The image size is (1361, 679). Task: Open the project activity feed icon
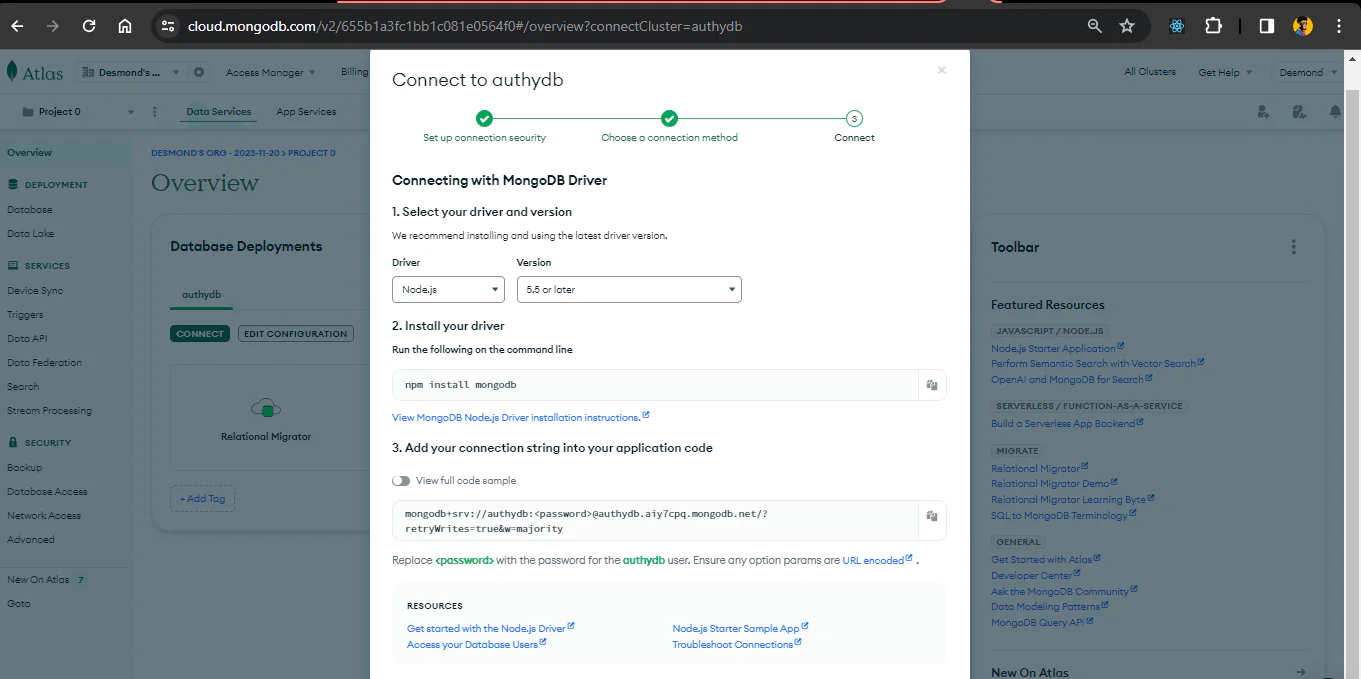click(x=1299, y=112)
